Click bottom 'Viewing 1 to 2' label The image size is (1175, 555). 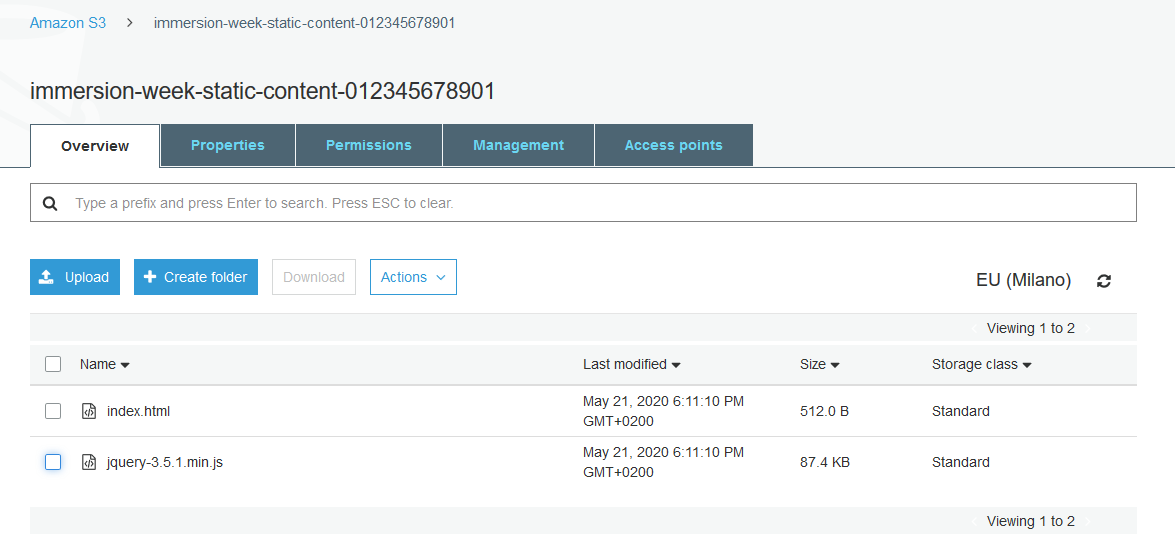1030,521
